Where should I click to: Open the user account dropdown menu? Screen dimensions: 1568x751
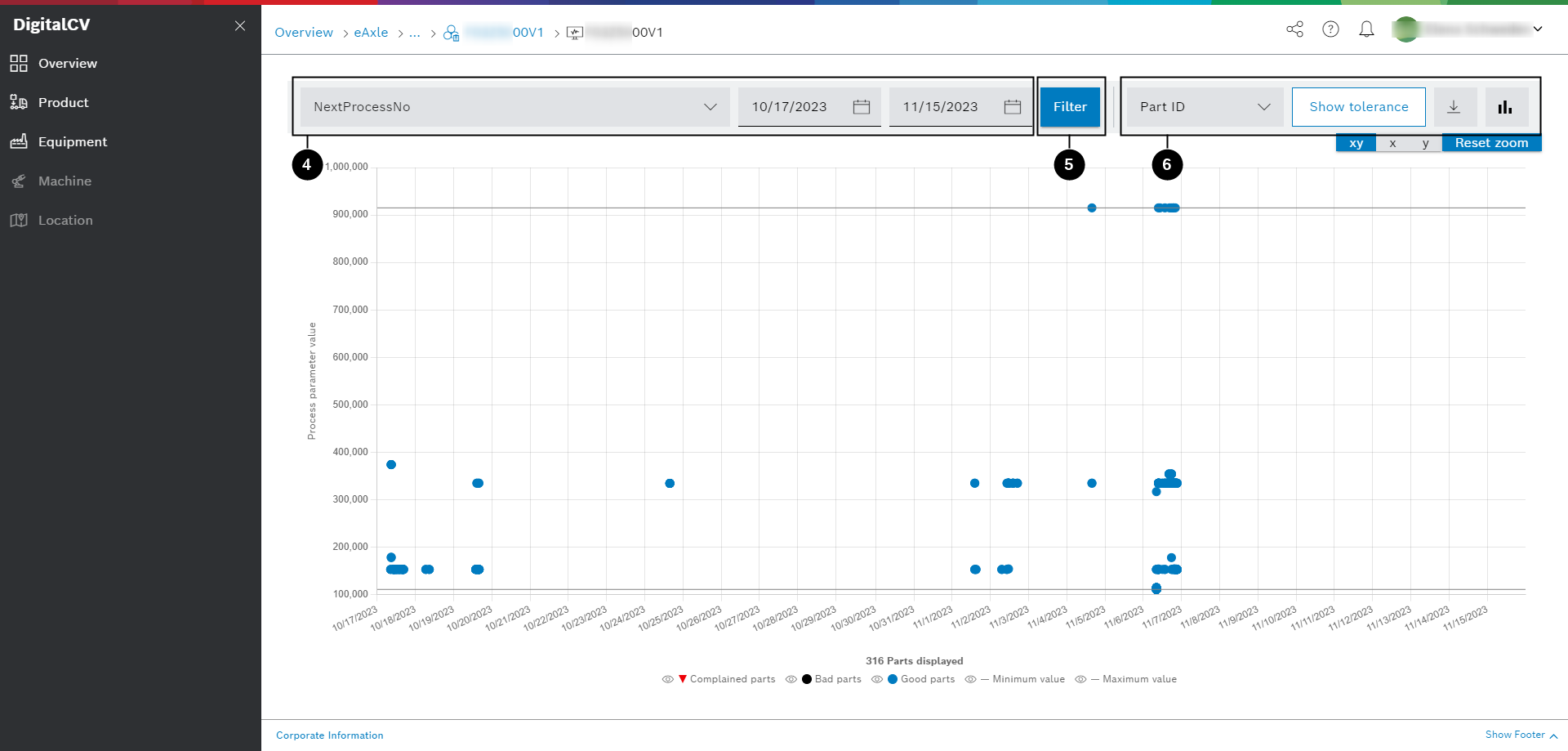pyautogui.click(x=1538, y=29)
